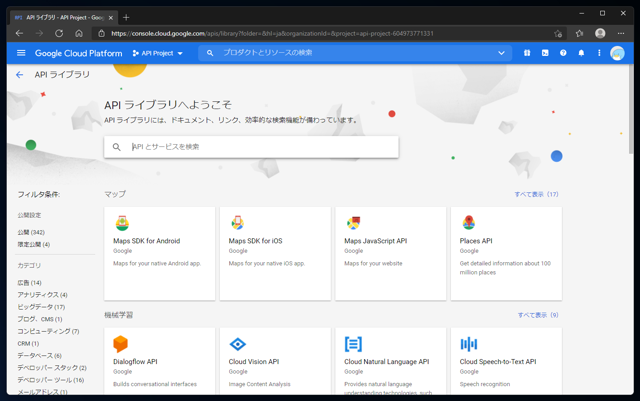This screenshot has height=401, width=640.
Task: Open the Google Cloud navigation hamburger menu
Action: [x=21, y=53]
